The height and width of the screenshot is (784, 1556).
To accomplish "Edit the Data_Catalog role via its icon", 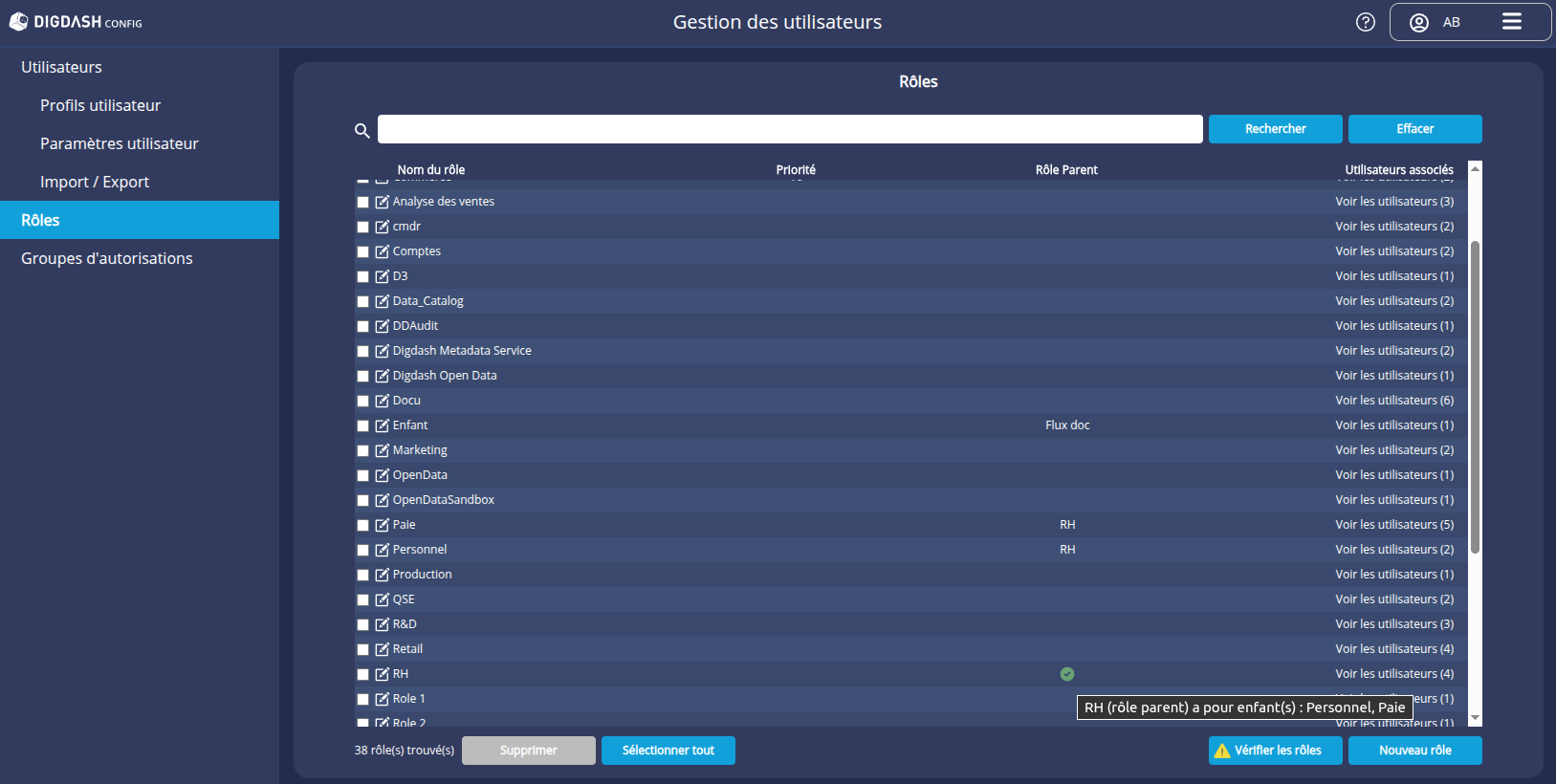I will pos(382,301).
